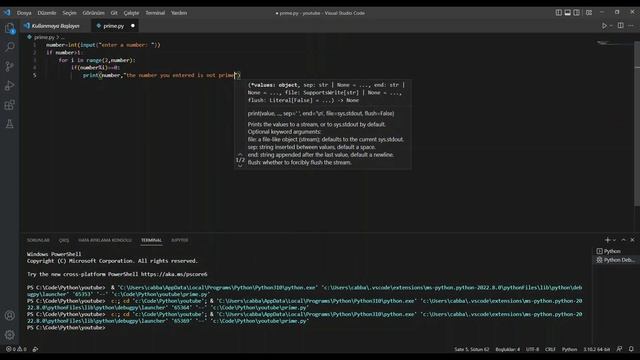640x360 pixels.
Task: Open editor More Actions ellipsis
Action: point(631,26)
